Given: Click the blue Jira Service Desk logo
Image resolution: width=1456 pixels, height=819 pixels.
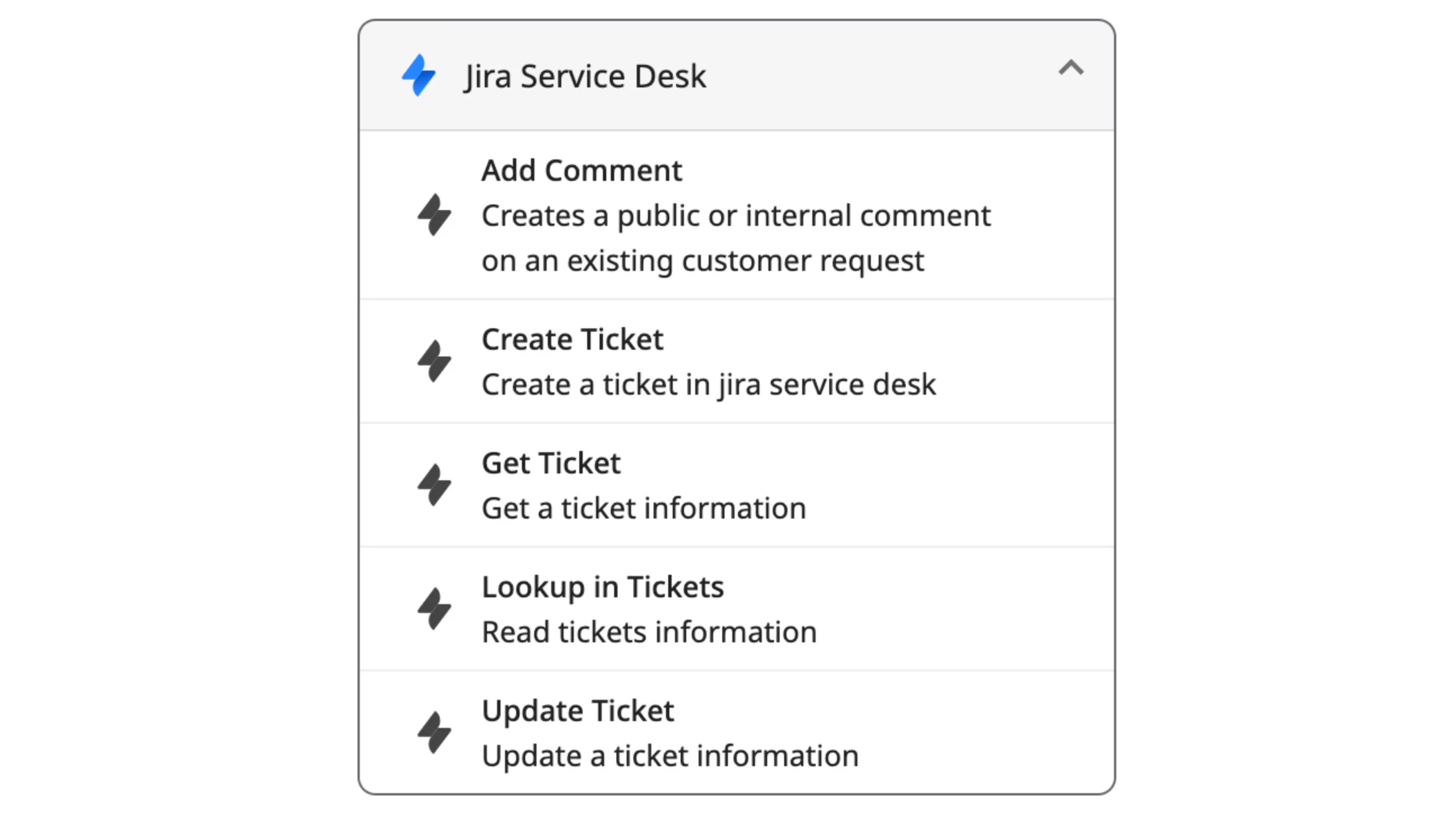Looking at the screenshot, I should (x=419, y=75).
